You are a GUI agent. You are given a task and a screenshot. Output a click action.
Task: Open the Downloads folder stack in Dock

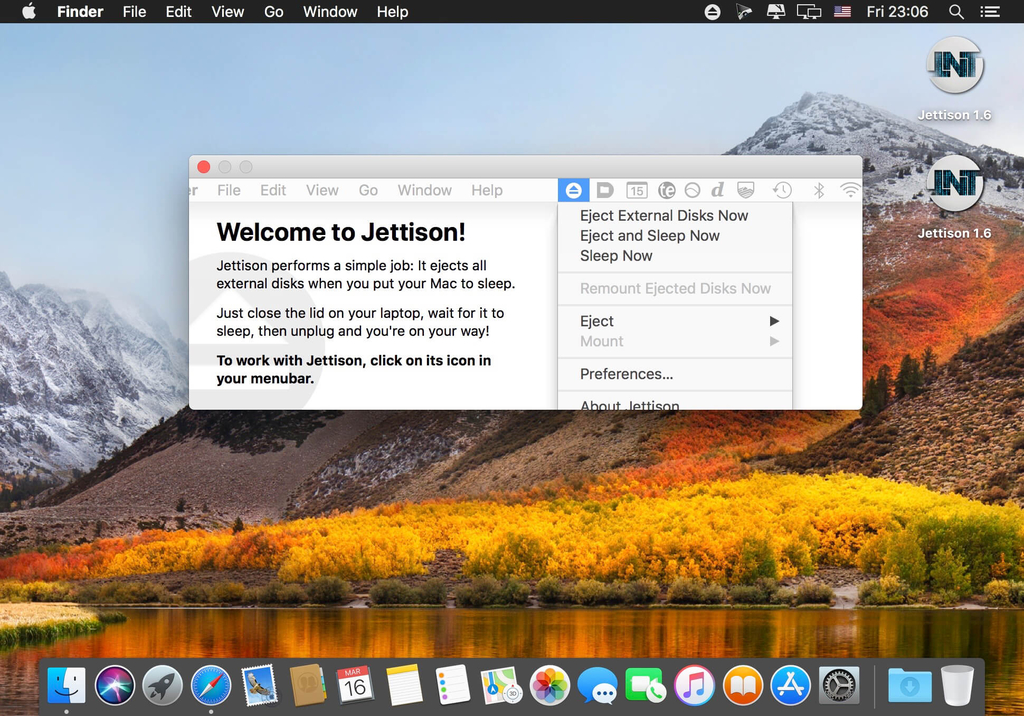(x=909, y=686)
